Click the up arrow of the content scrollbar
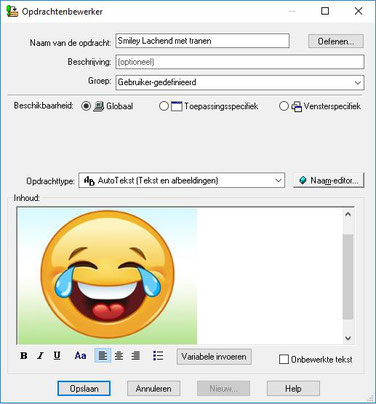Image resolution: width=376 pixels, height=404 pixels. (x=348, y=214)
